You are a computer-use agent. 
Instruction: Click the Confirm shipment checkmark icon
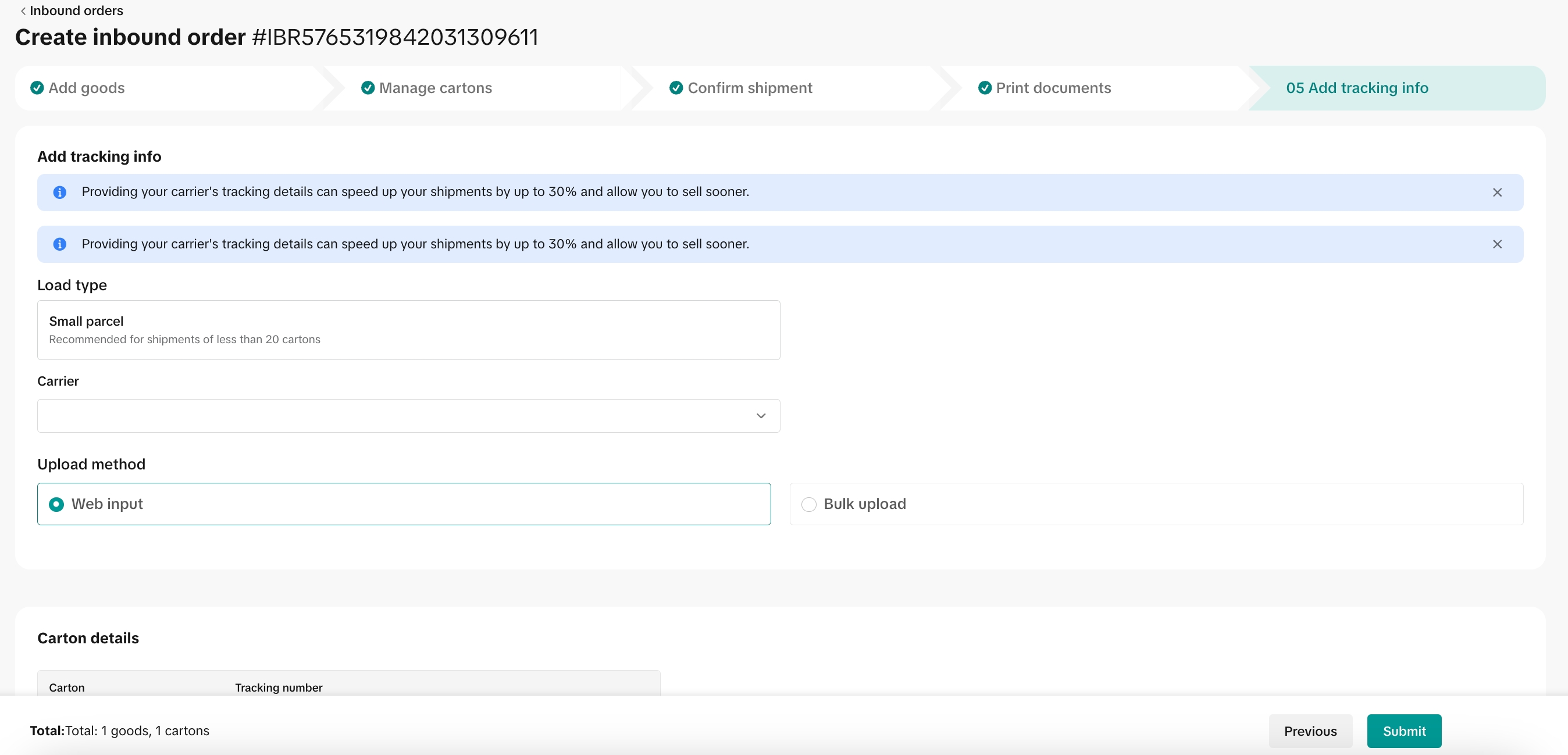676,88
